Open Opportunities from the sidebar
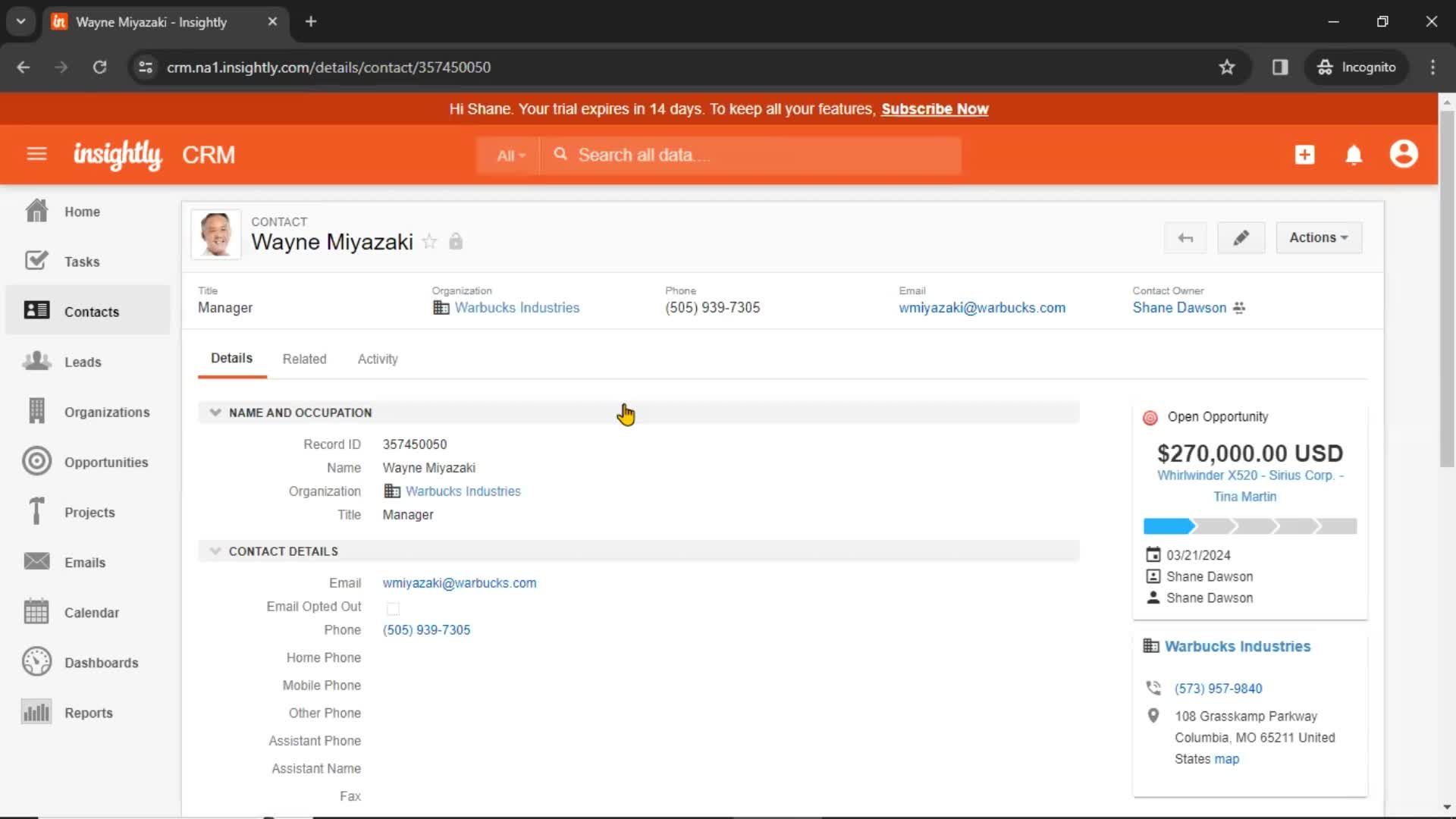The width and height of the screenshot is (1456, 819). click(88, 462)
